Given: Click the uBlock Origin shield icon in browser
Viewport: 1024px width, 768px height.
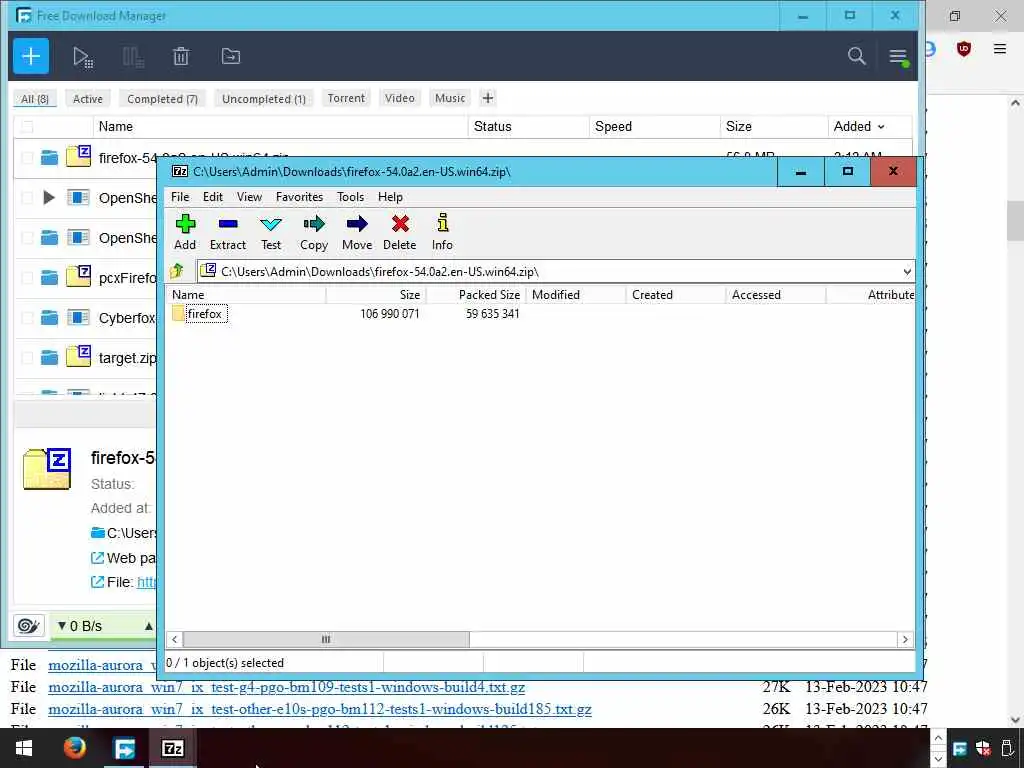Looking at the screenshot, I should point(963,49).
